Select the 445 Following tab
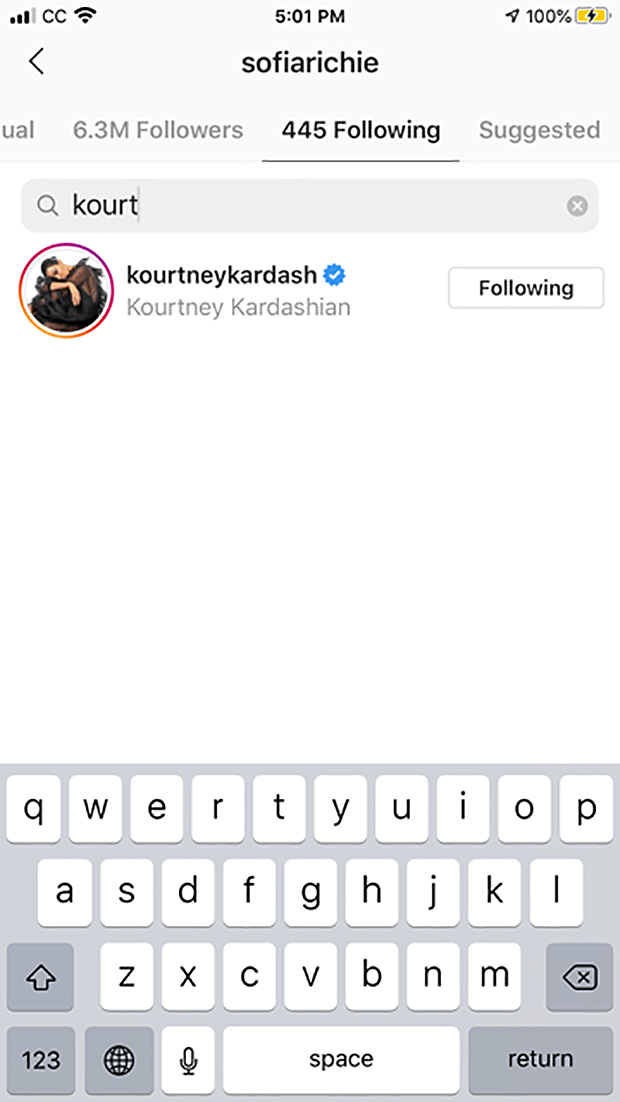This screenshot has width=620, height=1102. 361,130
